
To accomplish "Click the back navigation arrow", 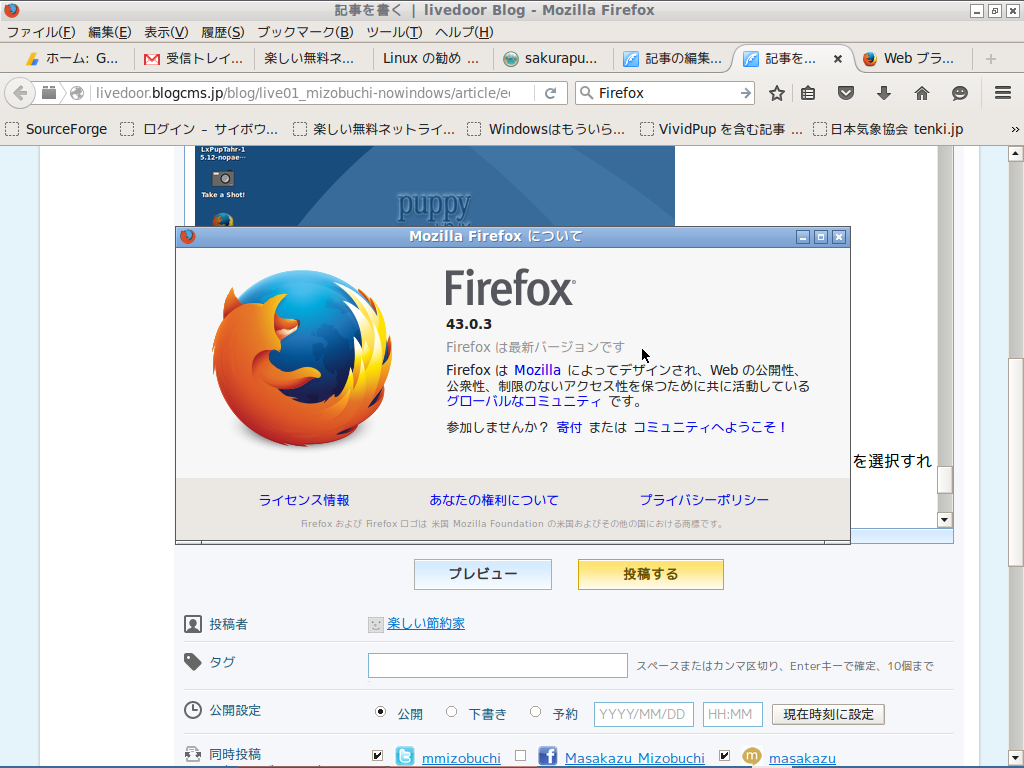I will (x=20, y=93).
